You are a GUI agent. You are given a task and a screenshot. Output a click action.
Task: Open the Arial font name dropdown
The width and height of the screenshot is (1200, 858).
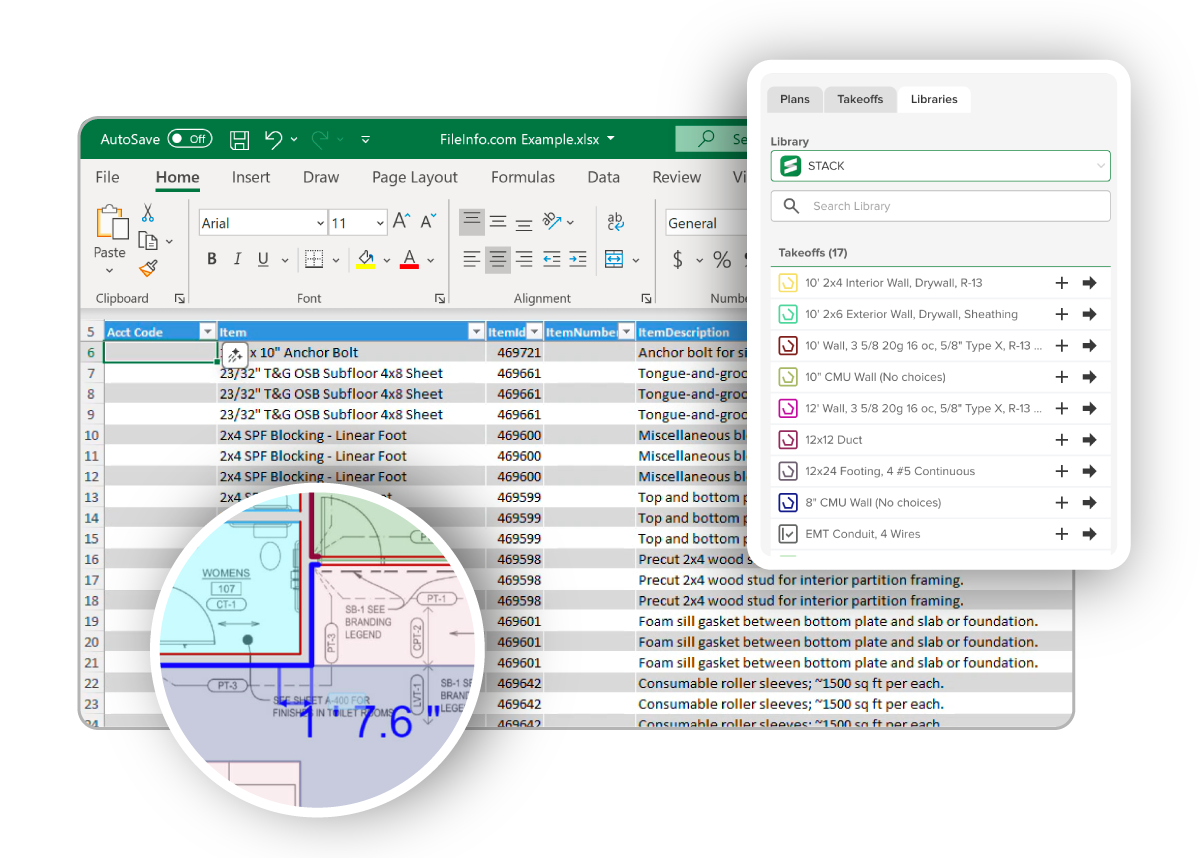click(320, 223)
